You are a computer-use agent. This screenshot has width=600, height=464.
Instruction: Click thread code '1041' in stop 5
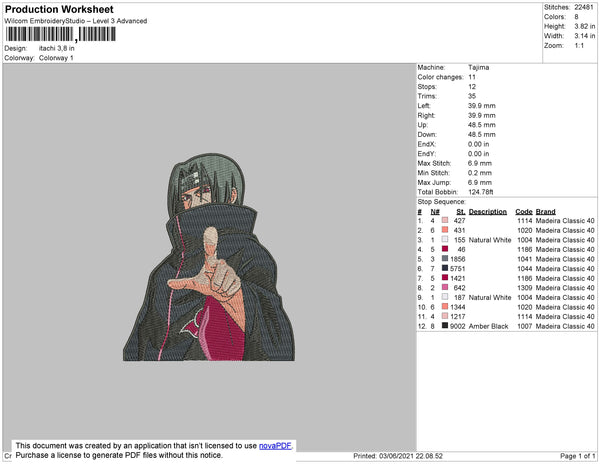click(525, 259)
